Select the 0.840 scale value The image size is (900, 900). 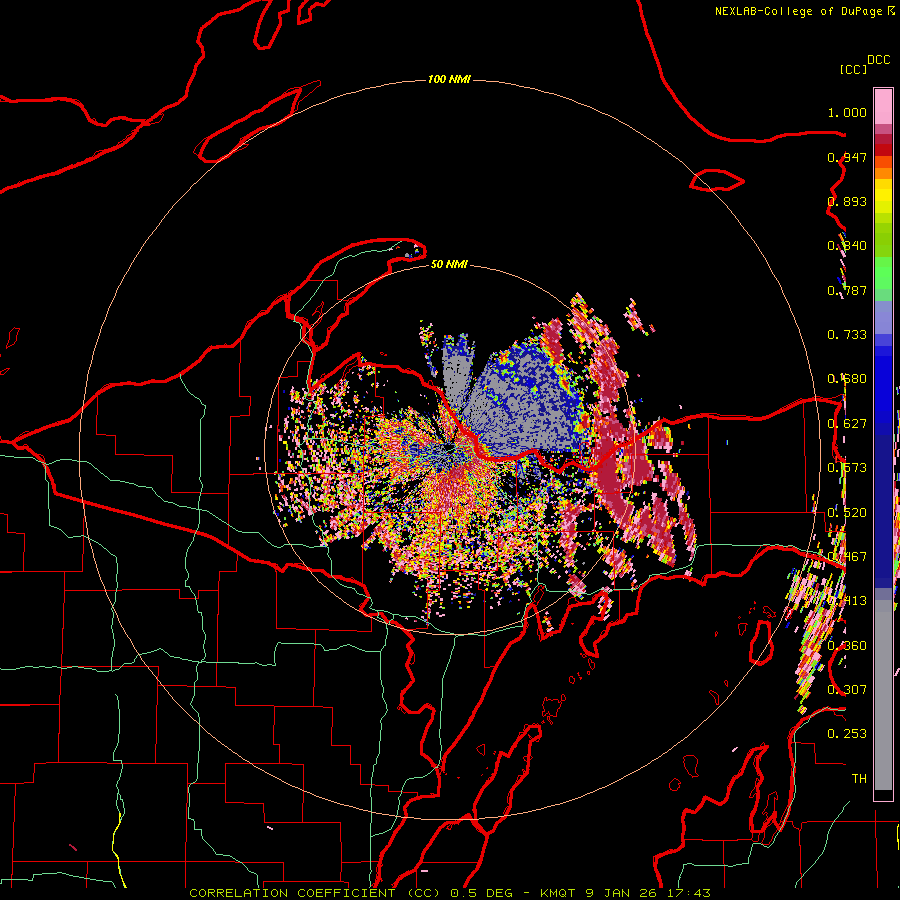847,246
